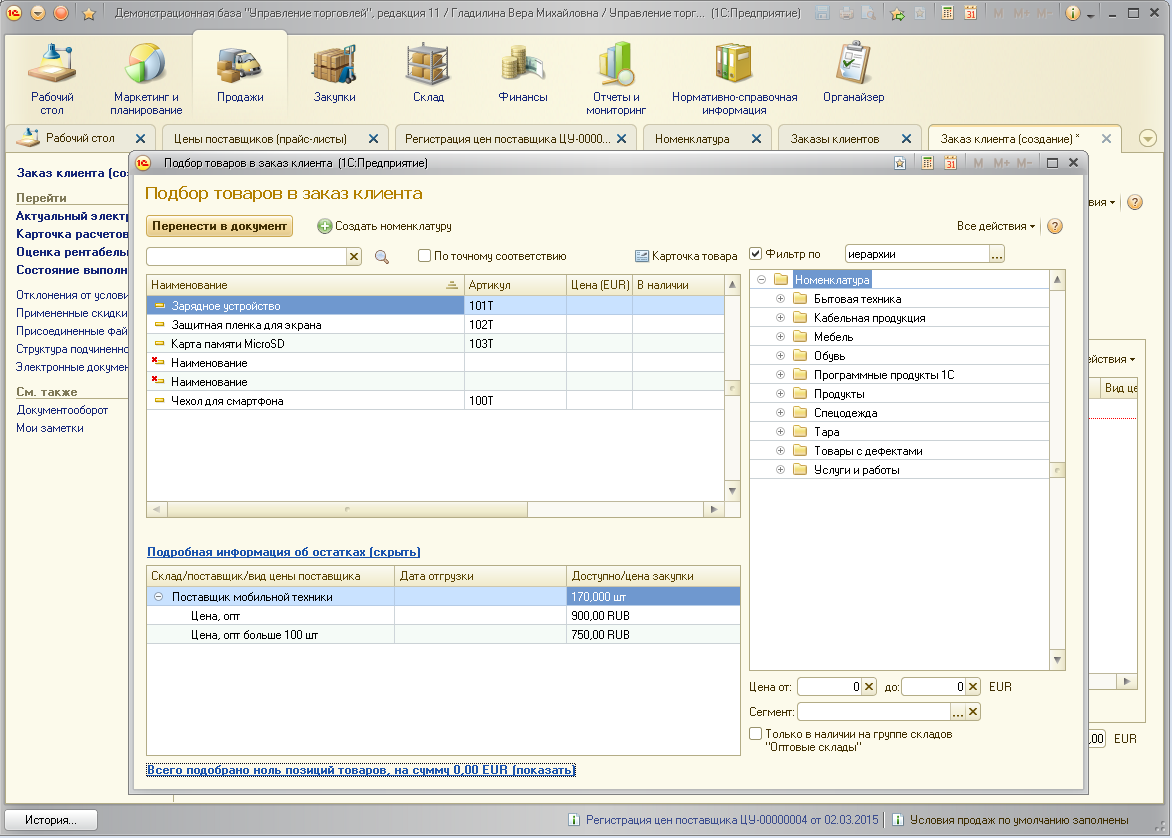
Task: Open Все действия dropdown menu
Action: tap(996, 226)
